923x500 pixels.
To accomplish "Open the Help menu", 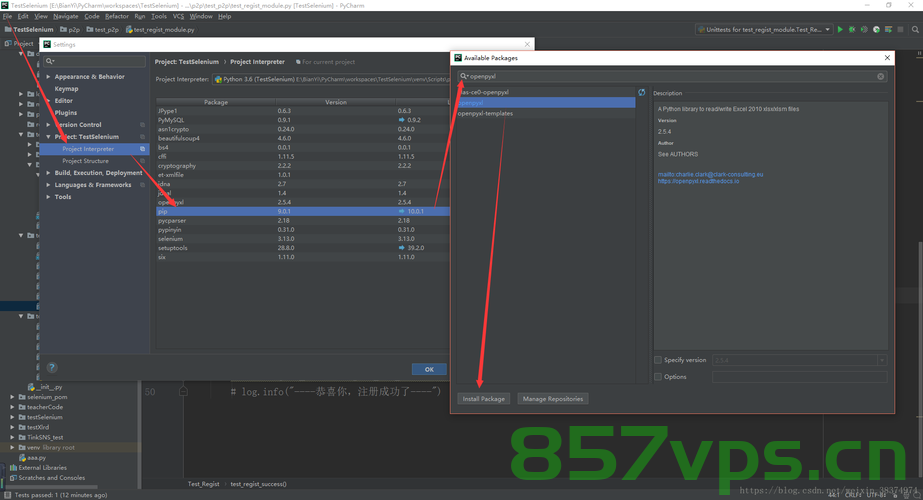I will pyautogui.click(x=224, y=16).
